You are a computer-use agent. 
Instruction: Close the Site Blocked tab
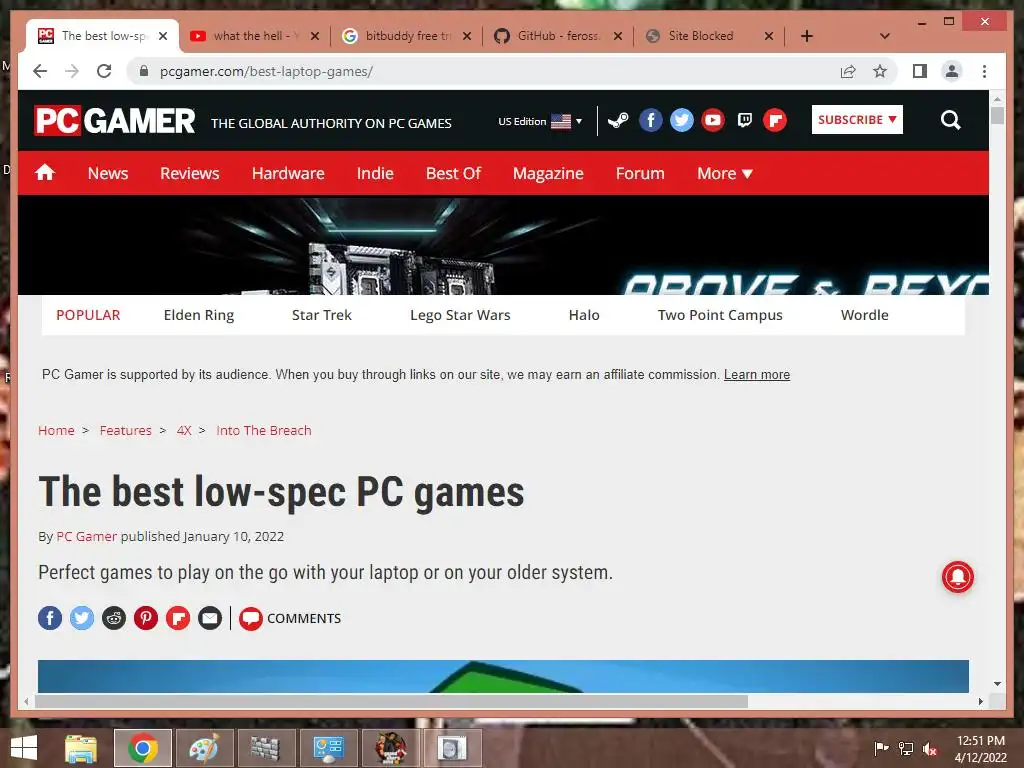[769, 36]
